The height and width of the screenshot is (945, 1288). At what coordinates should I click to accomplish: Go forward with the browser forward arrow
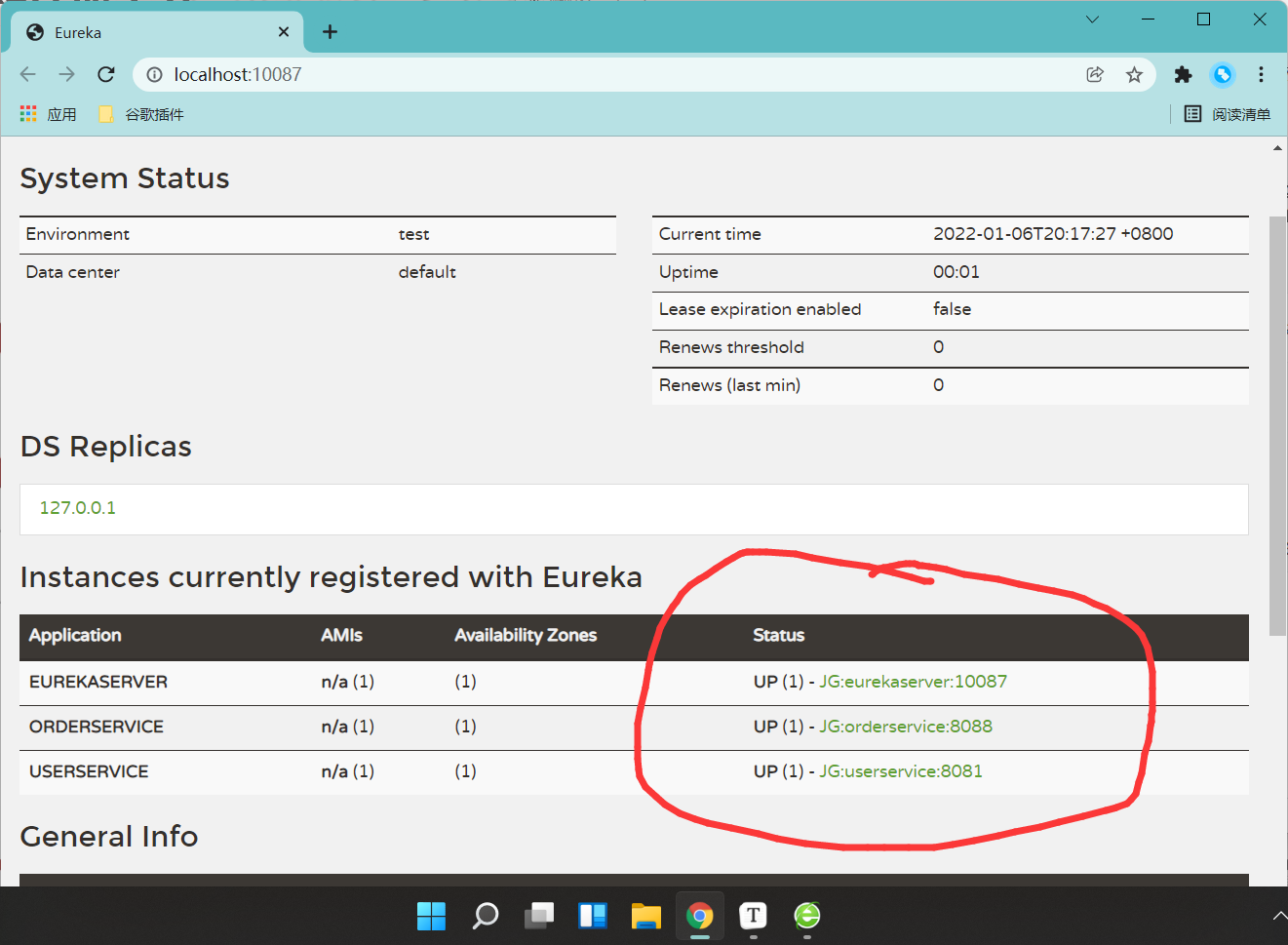pos(66,74)
